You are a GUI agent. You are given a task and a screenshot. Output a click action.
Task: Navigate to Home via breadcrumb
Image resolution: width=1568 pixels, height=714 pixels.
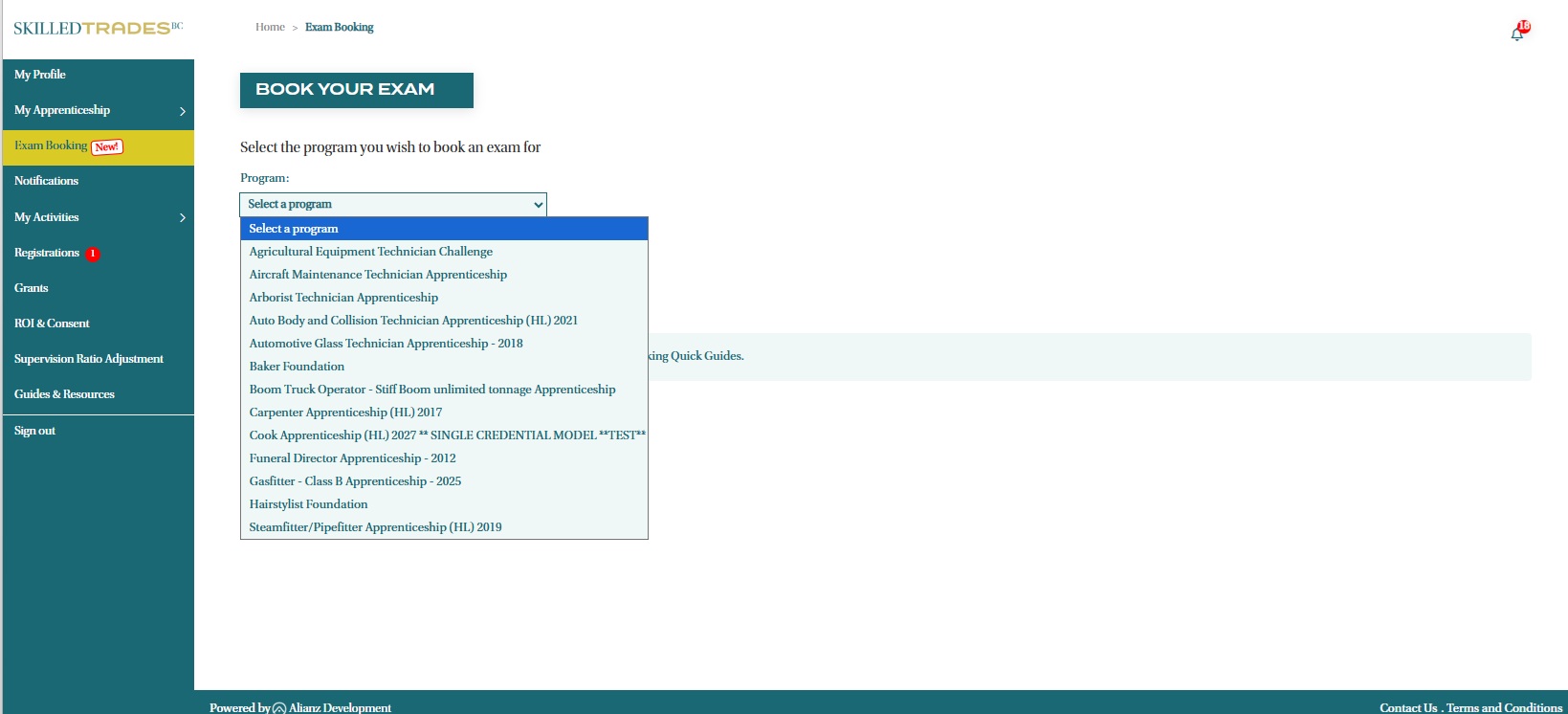(x=270, y=27)
